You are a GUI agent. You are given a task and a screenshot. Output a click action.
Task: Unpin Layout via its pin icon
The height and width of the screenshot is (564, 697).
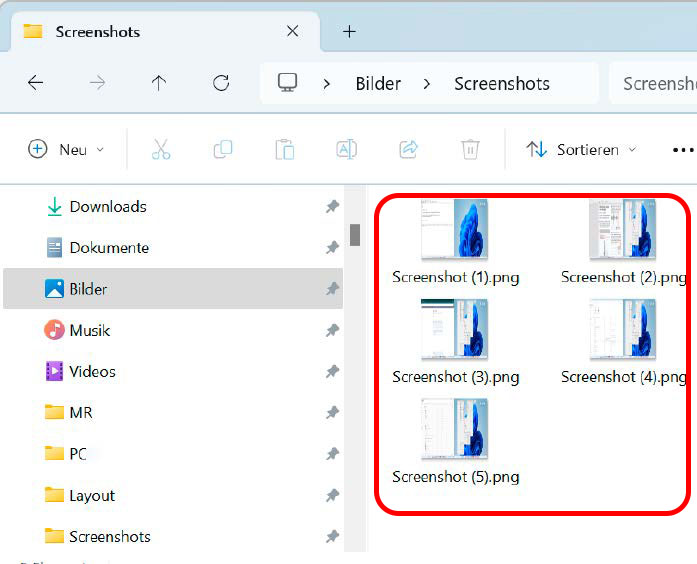(332, 495)
